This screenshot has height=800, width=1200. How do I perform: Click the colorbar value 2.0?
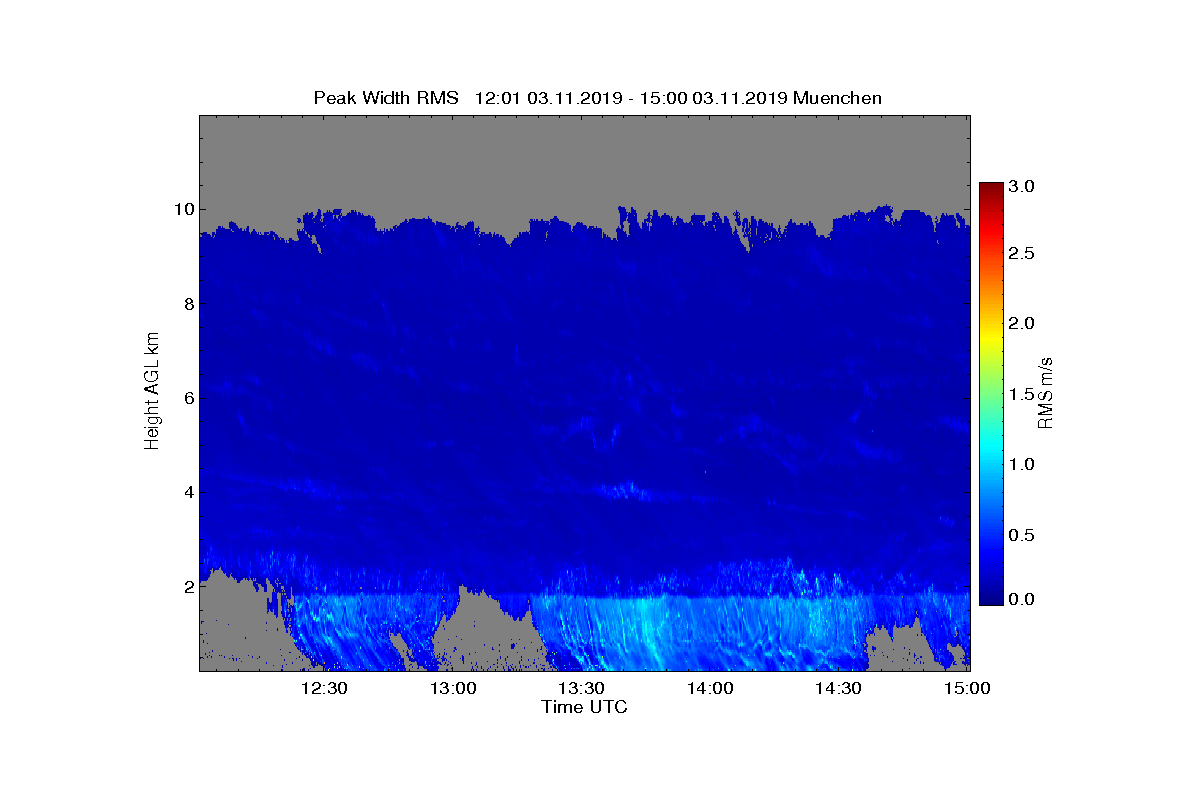tap(1021, 323)
